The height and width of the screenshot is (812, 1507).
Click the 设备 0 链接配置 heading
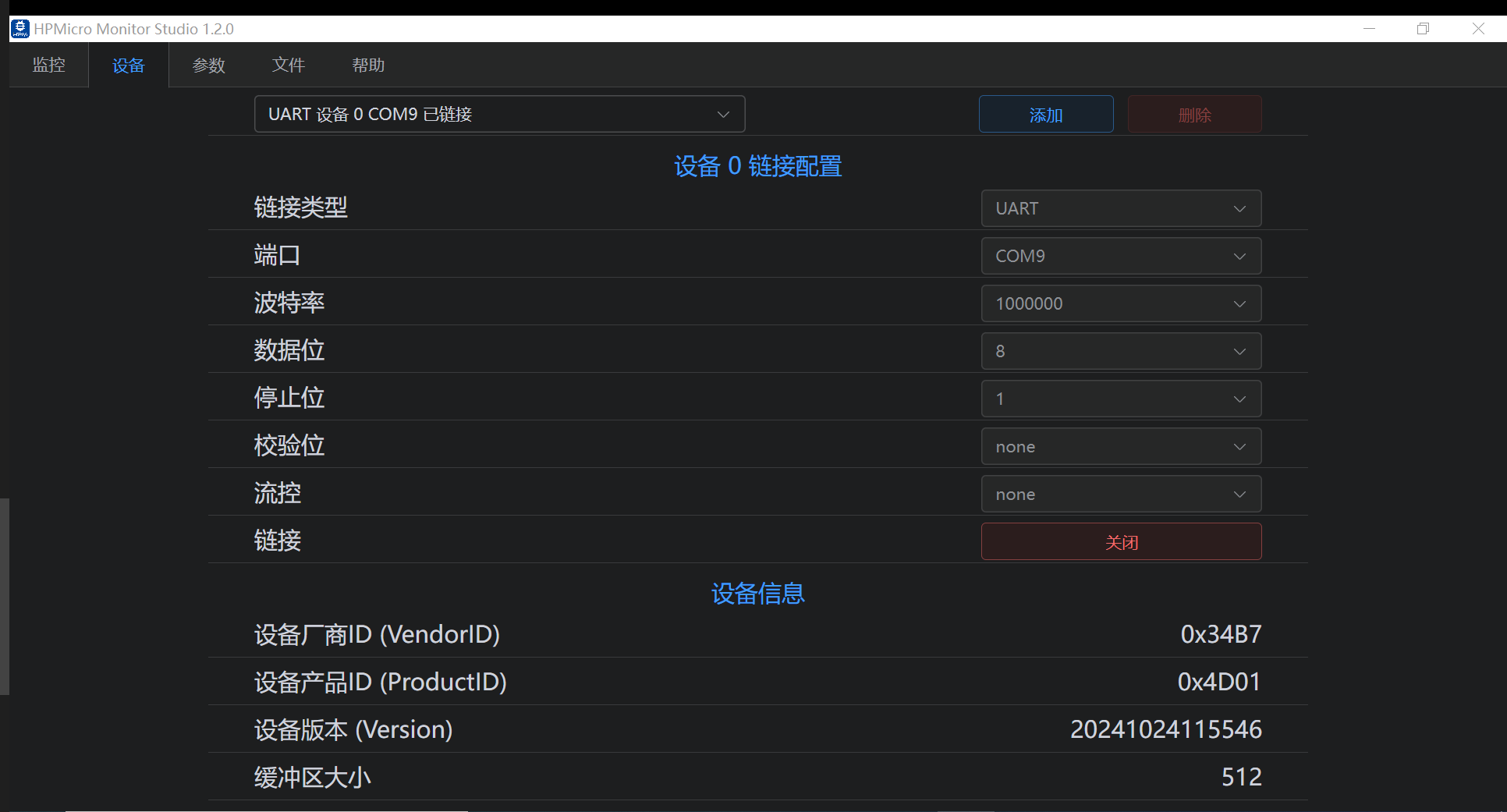point(758,166)
